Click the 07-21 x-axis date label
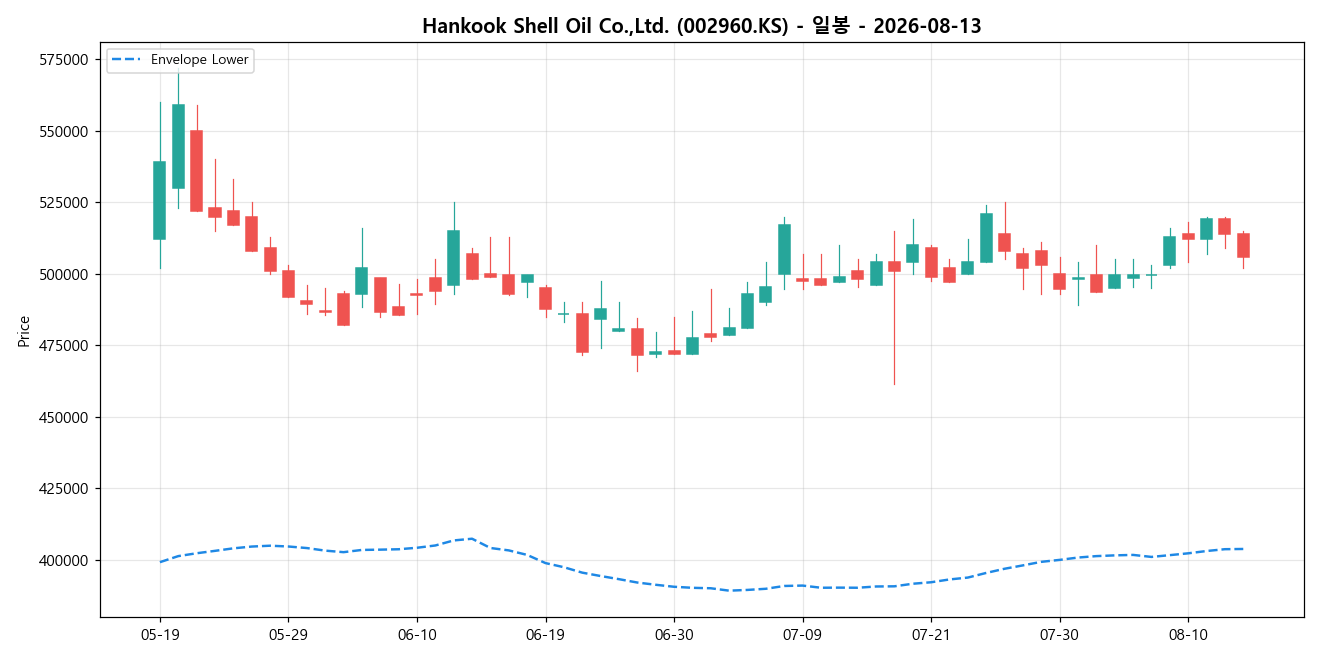1320x660 pixels. click(931, 635)
